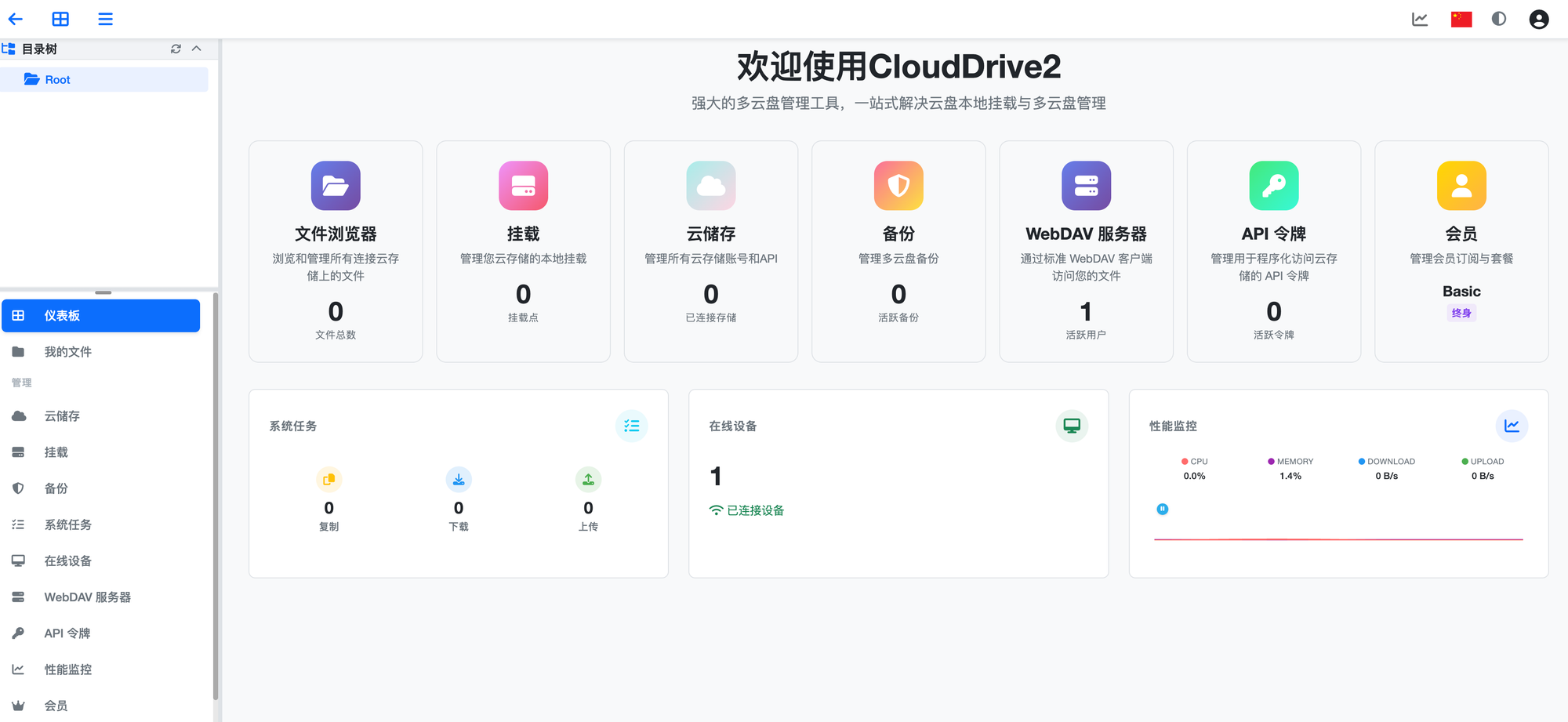Toggle dark/light theme contrast icon
Image resolution: width=1568 pixels, height=722 pixels.
[1499, 19]
